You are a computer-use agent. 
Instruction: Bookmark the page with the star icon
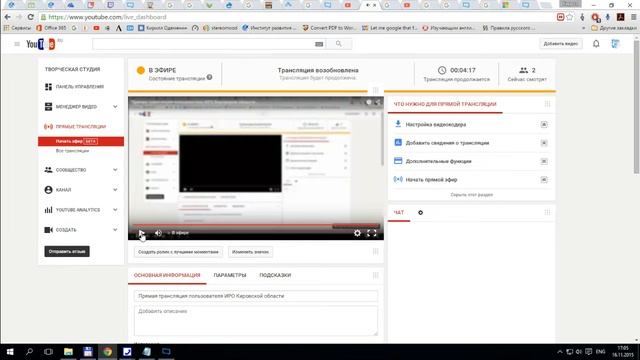569,17
